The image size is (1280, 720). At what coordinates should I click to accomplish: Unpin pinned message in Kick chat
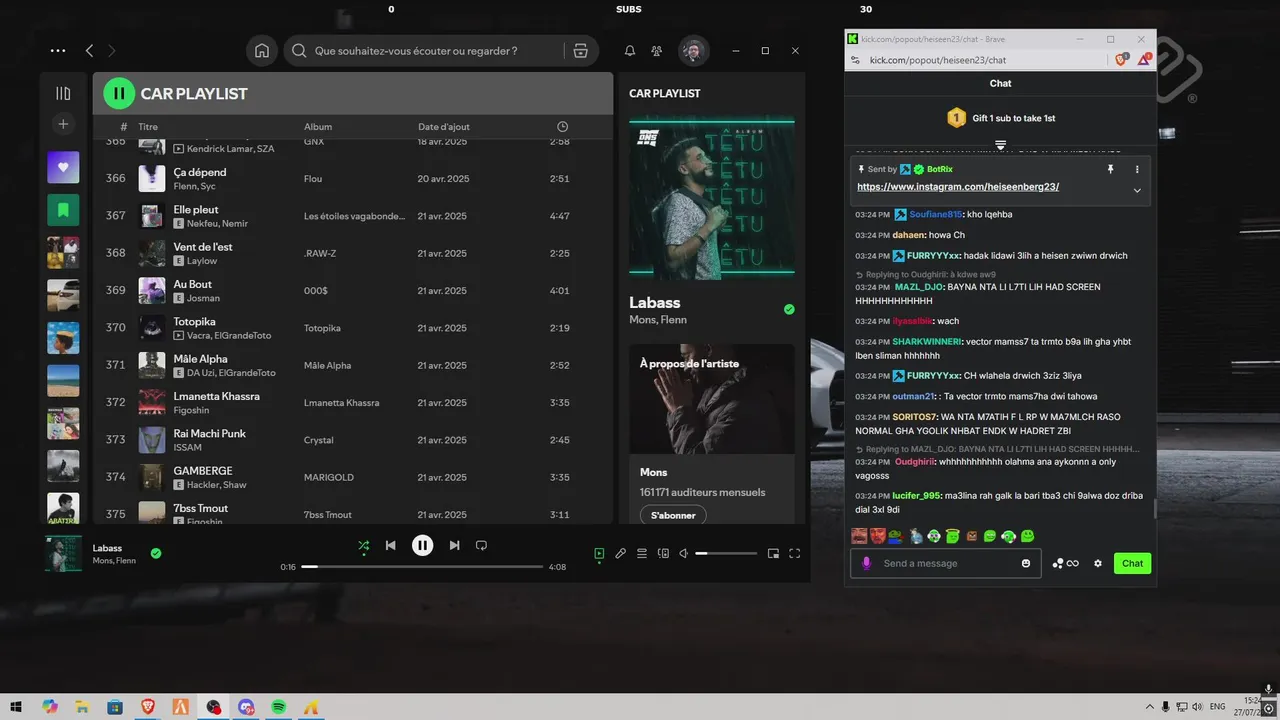pos(1110,170)
